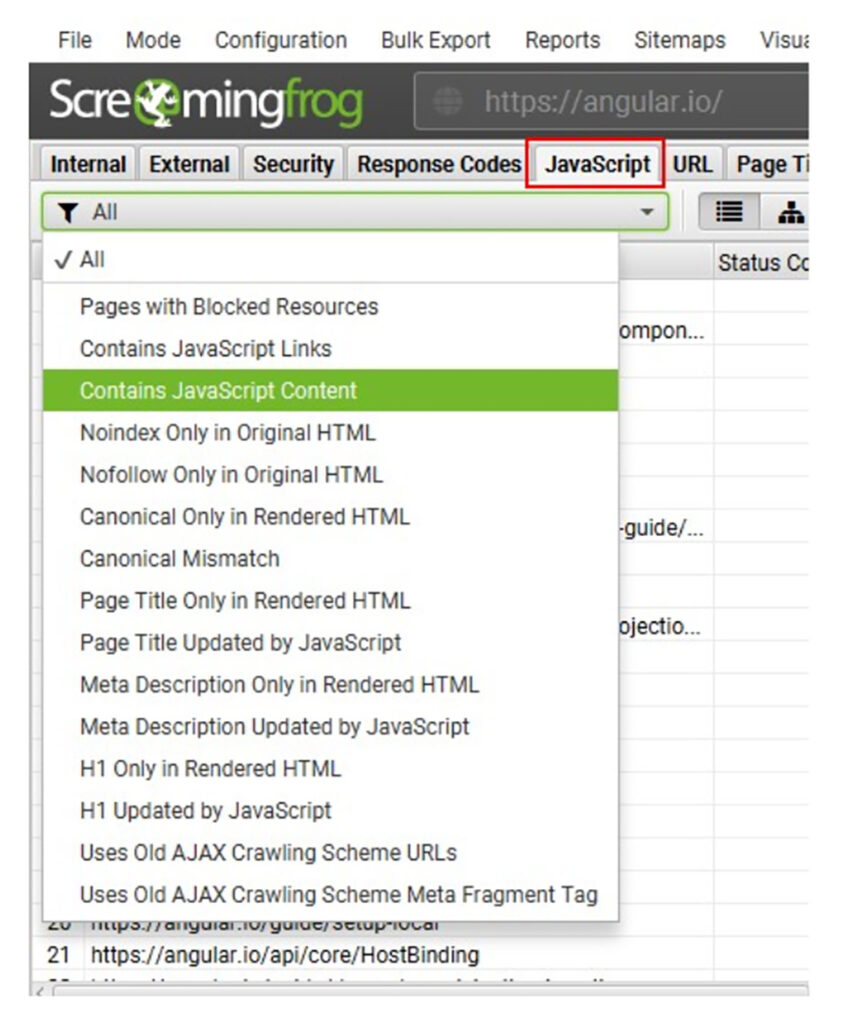
Task: Switch to the Response Codes tab
Action: (439, 165)
